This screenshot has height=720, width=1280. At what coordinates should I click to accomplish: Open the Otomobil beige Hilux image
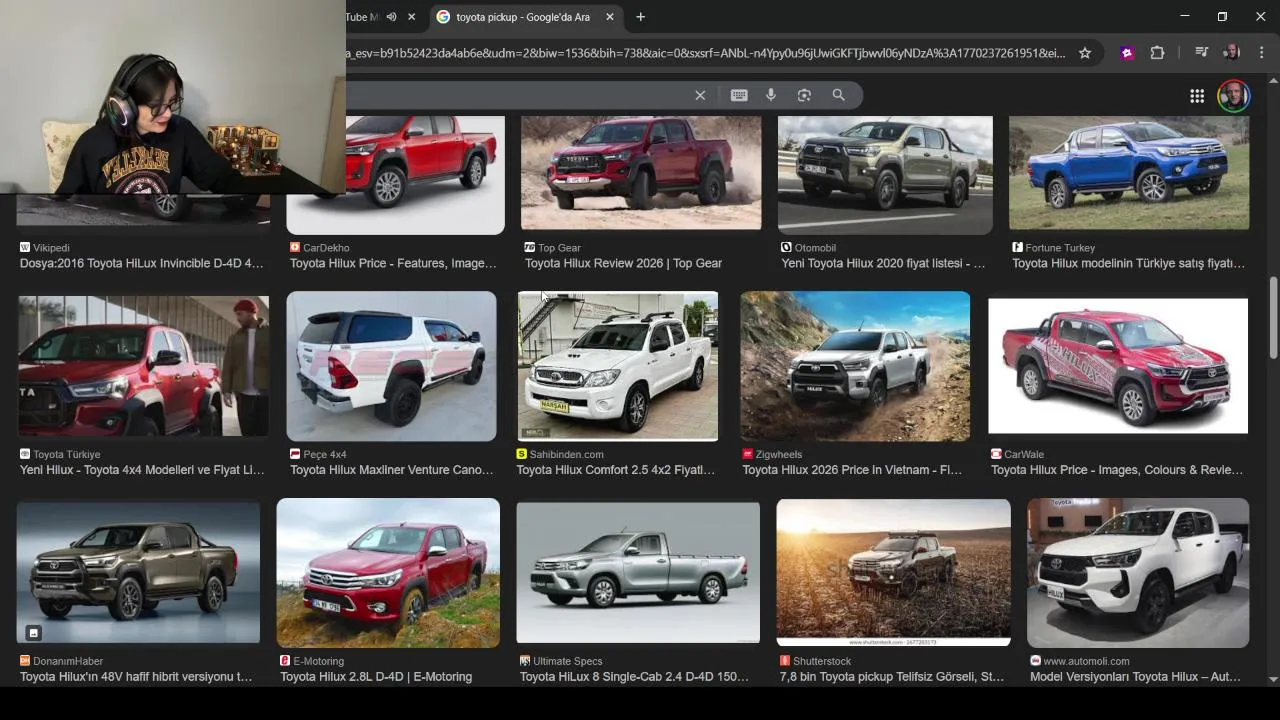point(885,175)
